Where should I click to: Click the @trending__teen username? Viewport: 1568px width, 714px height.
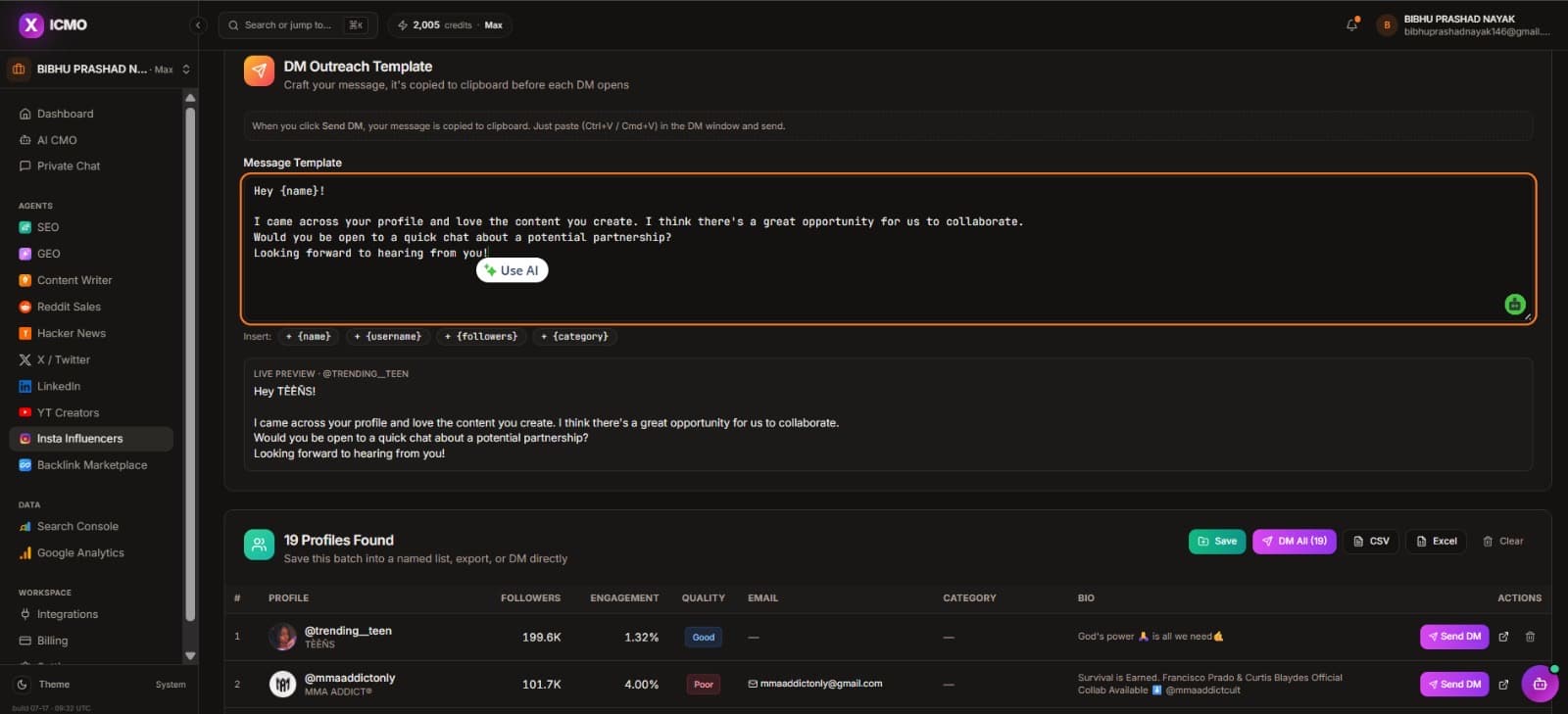[348, 631]
